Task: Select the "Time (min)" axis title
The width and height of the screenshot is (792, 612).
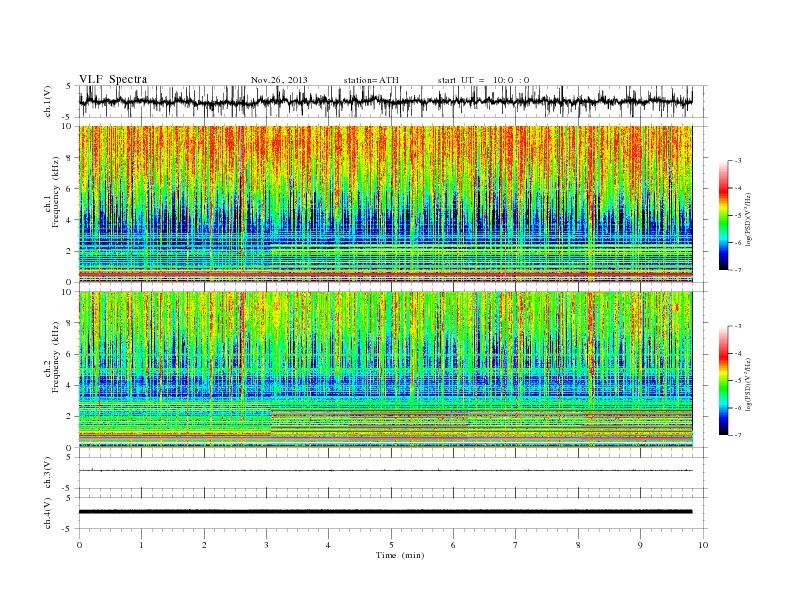Action: [400, 555]
